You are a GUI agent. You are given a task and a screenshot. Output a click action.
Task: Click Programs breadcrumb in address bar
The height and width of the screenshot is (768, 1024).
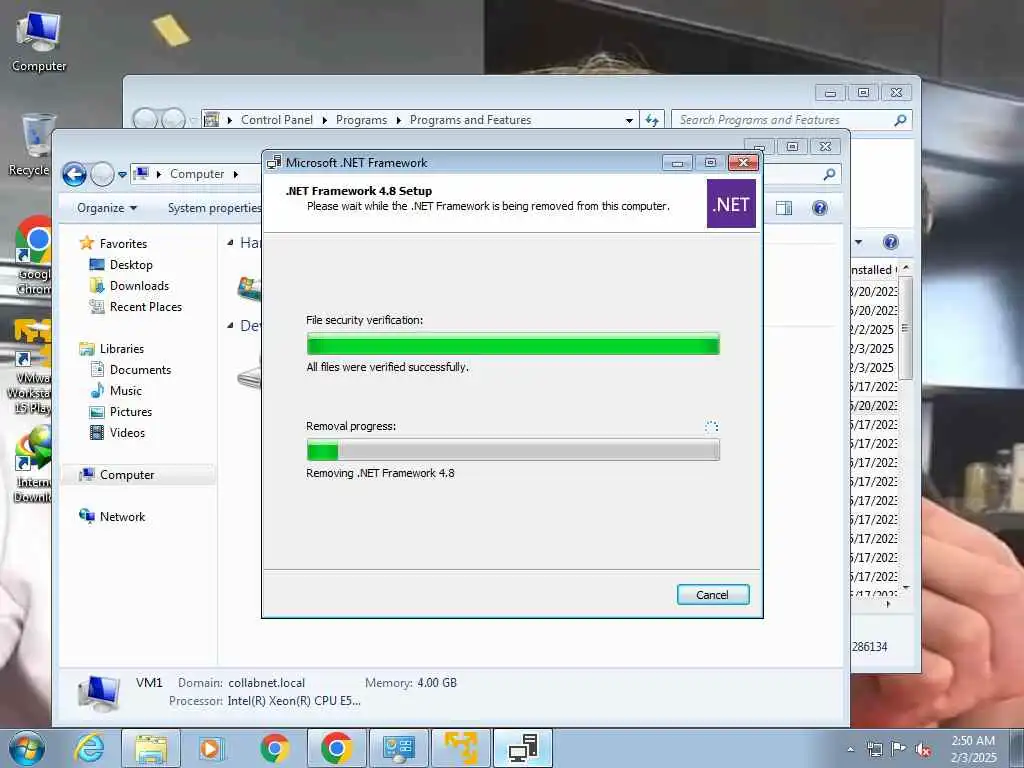pyautogui.click(x=361, y=120)
